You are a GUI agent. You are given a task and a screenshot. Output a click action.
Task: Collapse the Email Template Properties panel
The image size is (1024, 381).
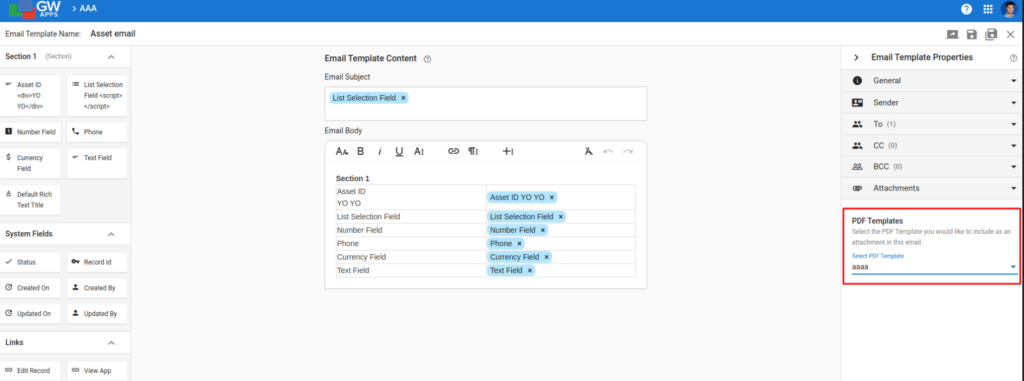pyautogui.click(x=856, y=58)
